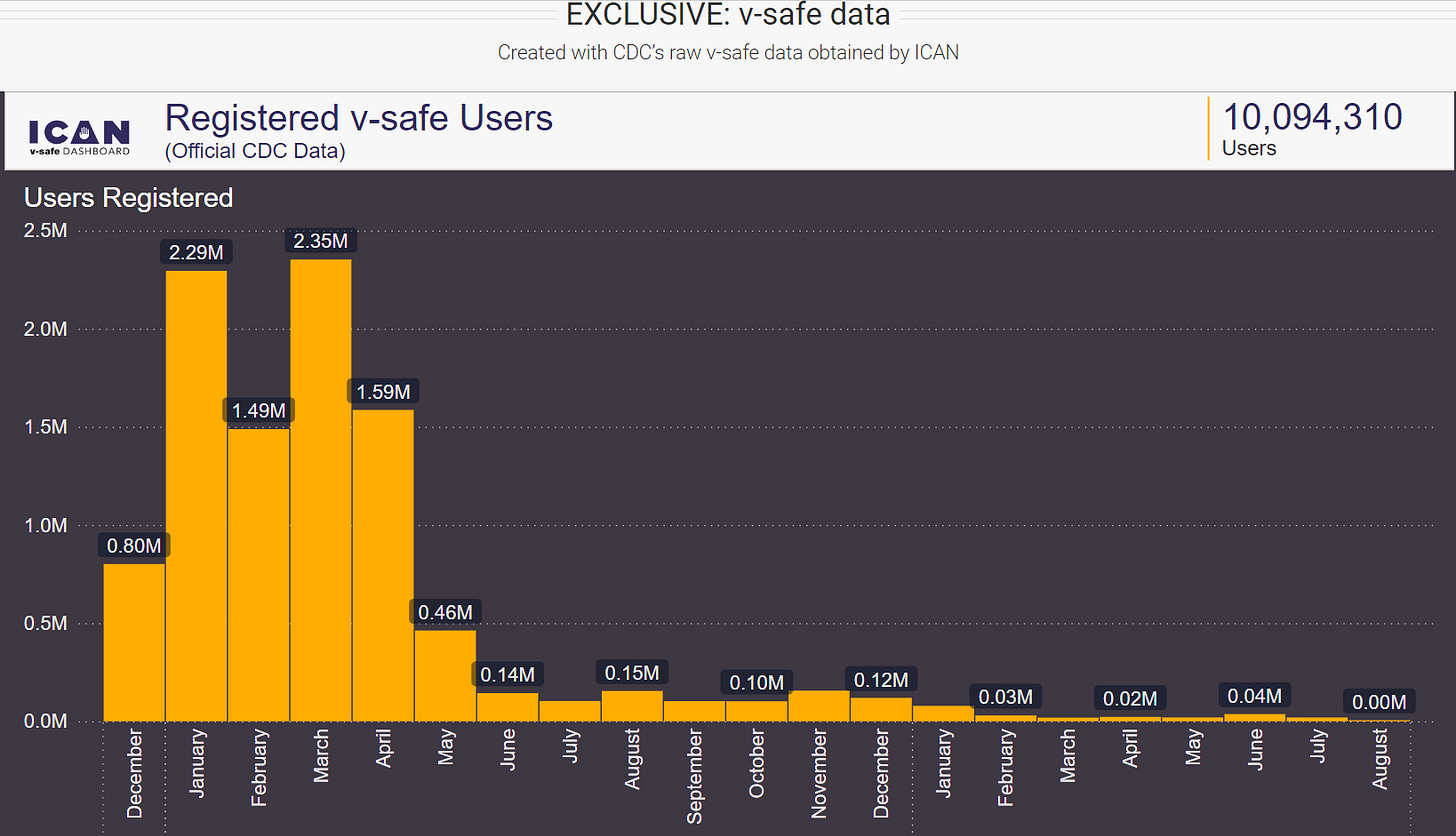Click the November axis label
The image size is (1456, 836).
[x=819, y=774]
